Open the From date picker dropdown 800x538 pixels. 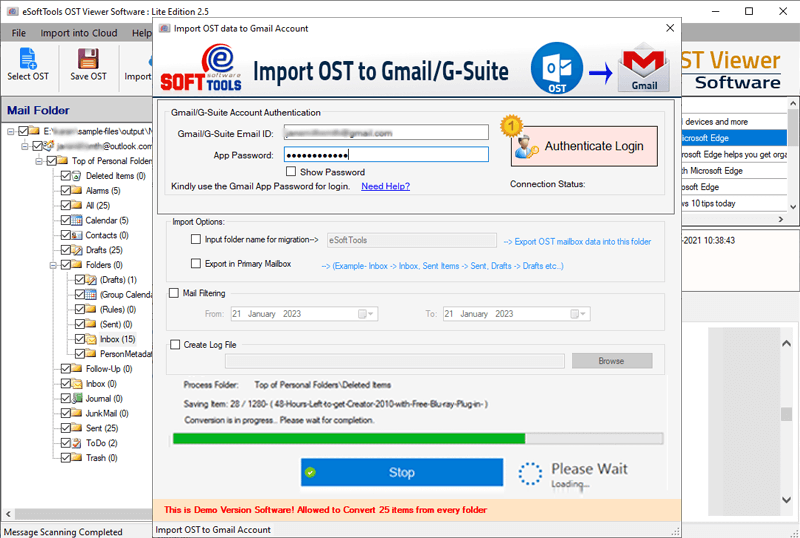[366, 313]
